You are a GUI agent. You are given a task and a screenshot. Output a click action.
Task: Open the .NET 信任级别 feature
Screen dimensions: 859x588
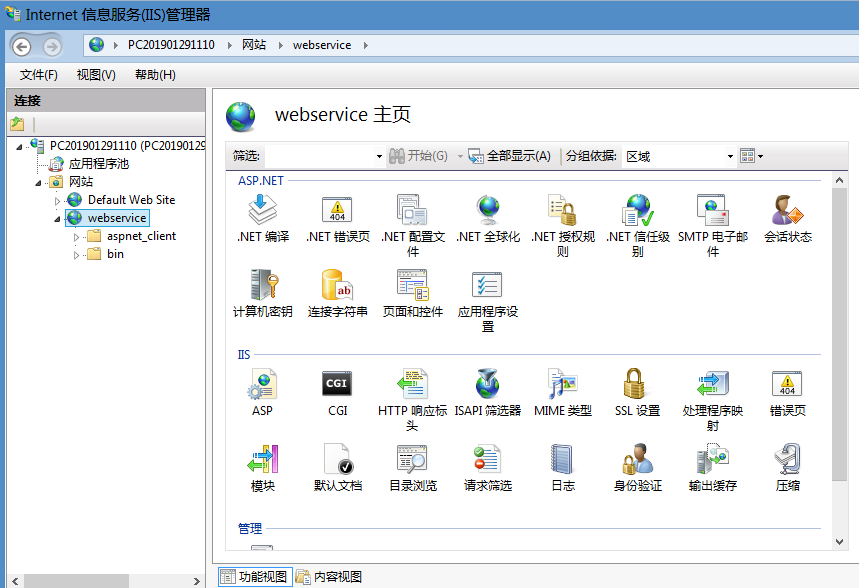pyautogui.click(x=638, y=225)
